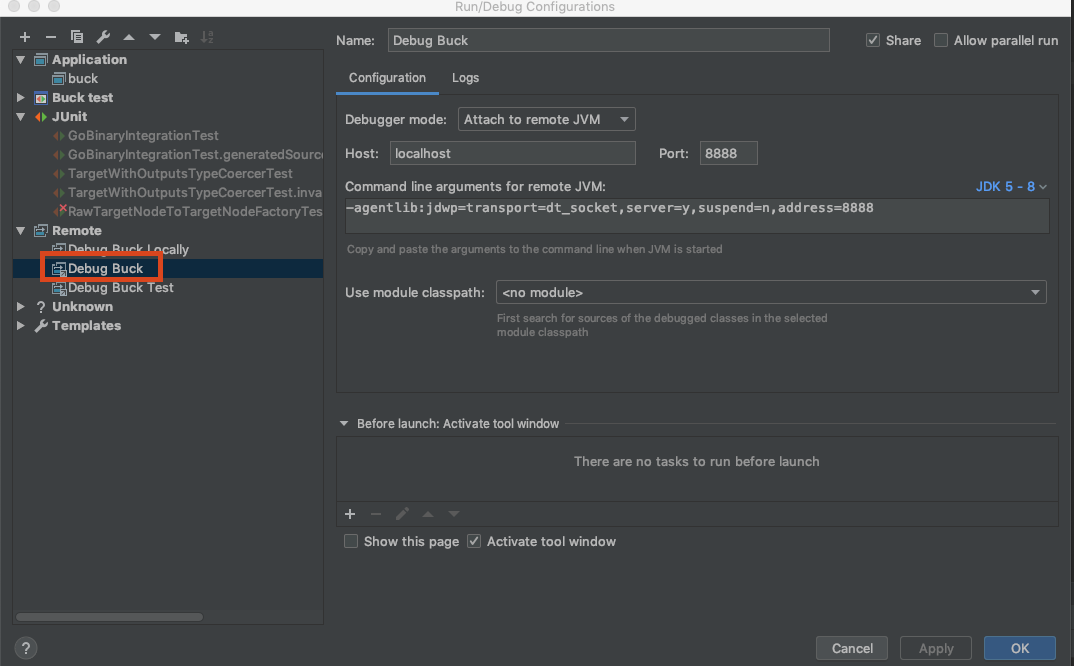This screenshot has height=666, width=1074.
Task: Open the Use module classpath dropdown
Action: 1035,292
